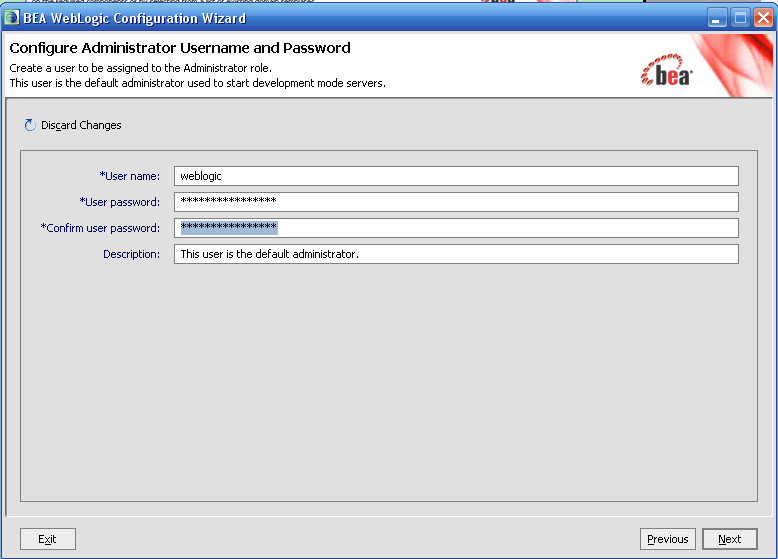Screen dimensions: 778x559
Task: Click the '*User name:' label
Action: pyautogui.click(x=130, y=176)
